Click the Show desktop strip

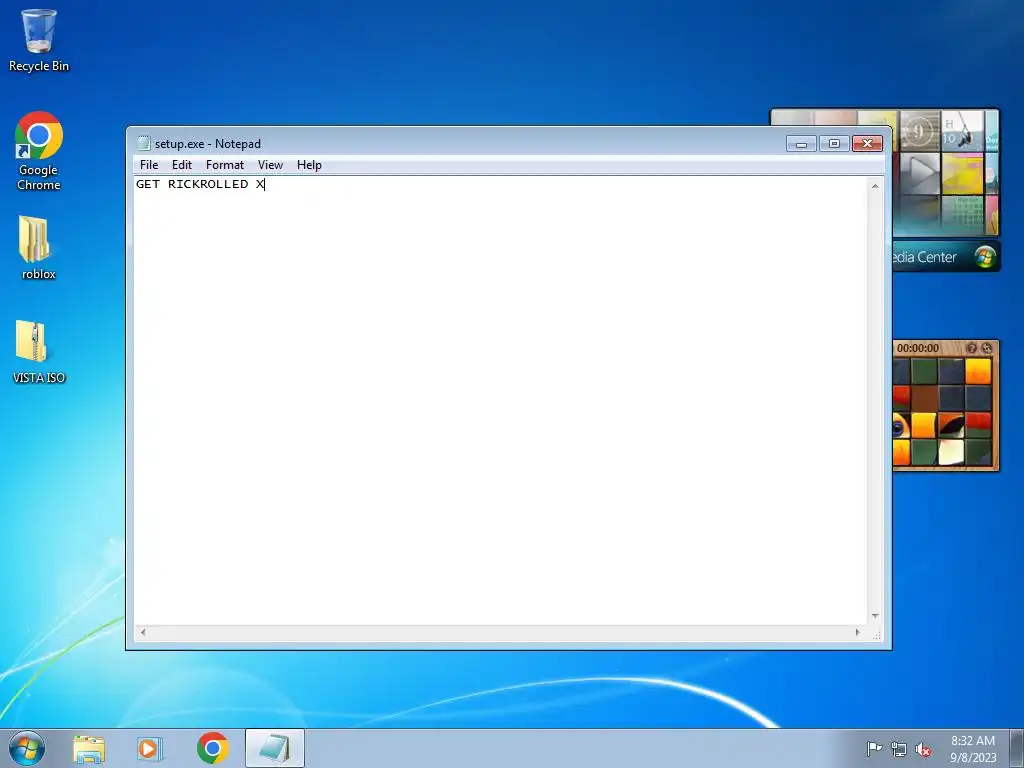click(1017, 748)
